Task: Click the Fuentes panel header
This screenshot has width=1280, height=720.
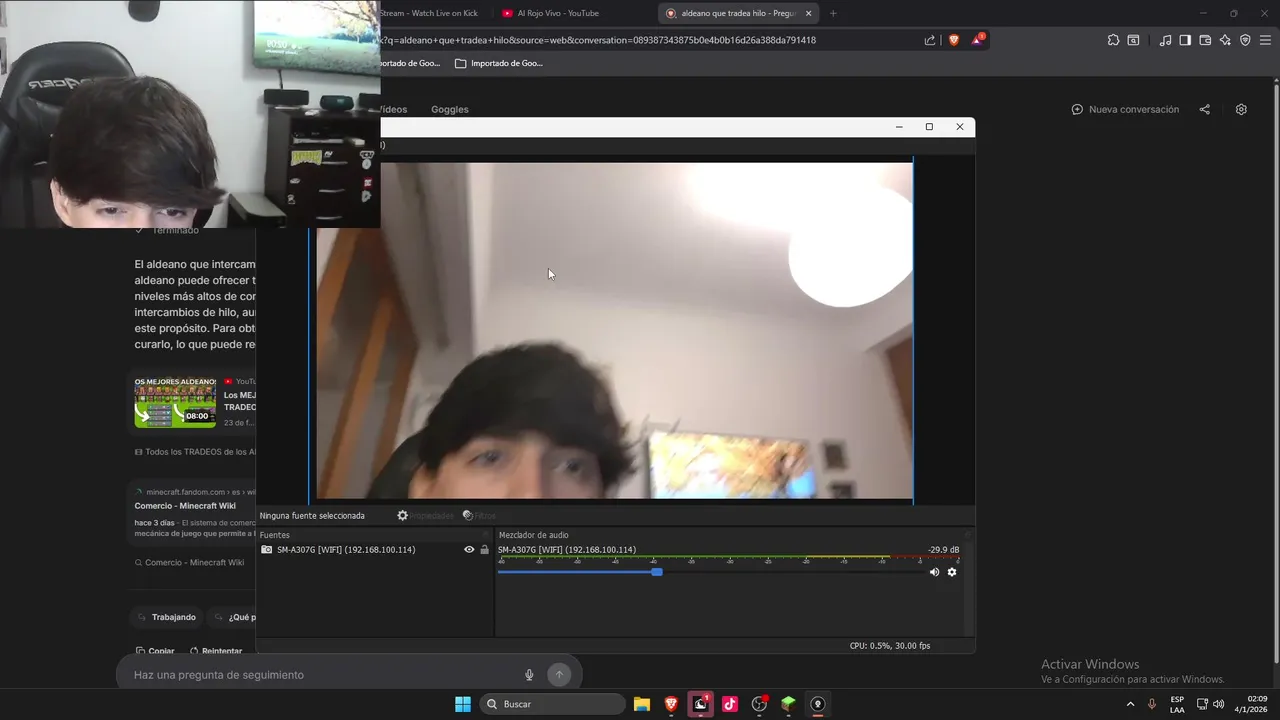Action: pyautogui.click(x=275, y=535)
